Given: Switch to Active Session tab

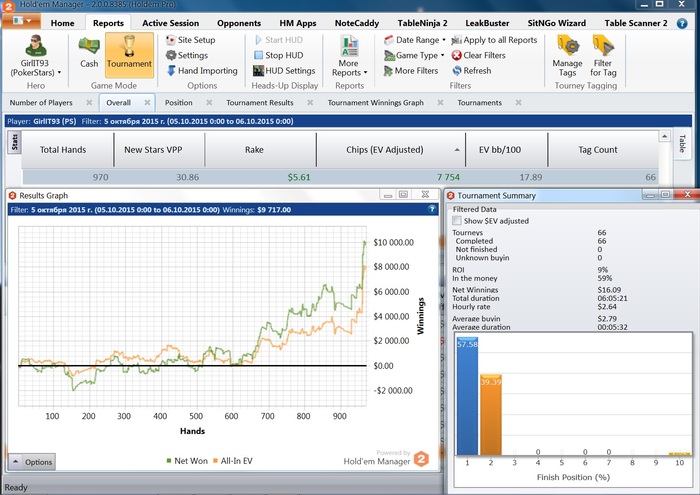Looking at the screenshot, I should tap(171, 23).
